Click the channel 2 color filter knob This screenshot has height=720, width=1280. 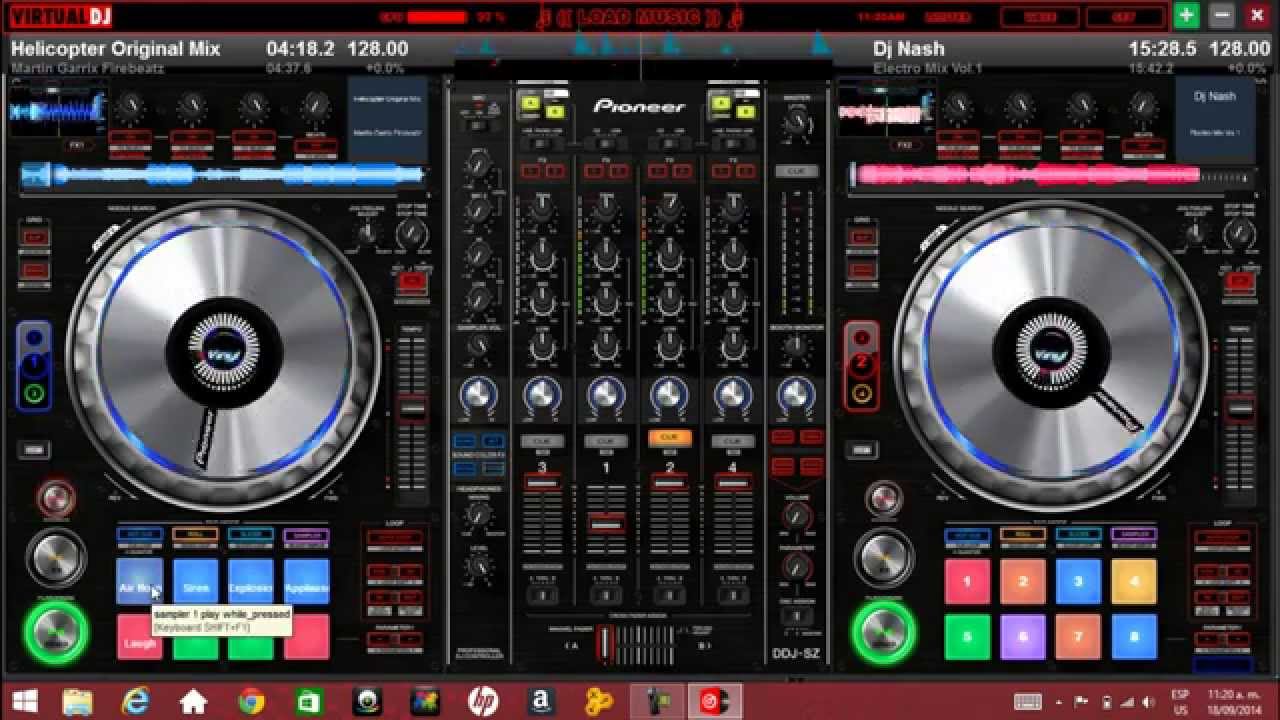pyautogui.click(x=669, y=394)
